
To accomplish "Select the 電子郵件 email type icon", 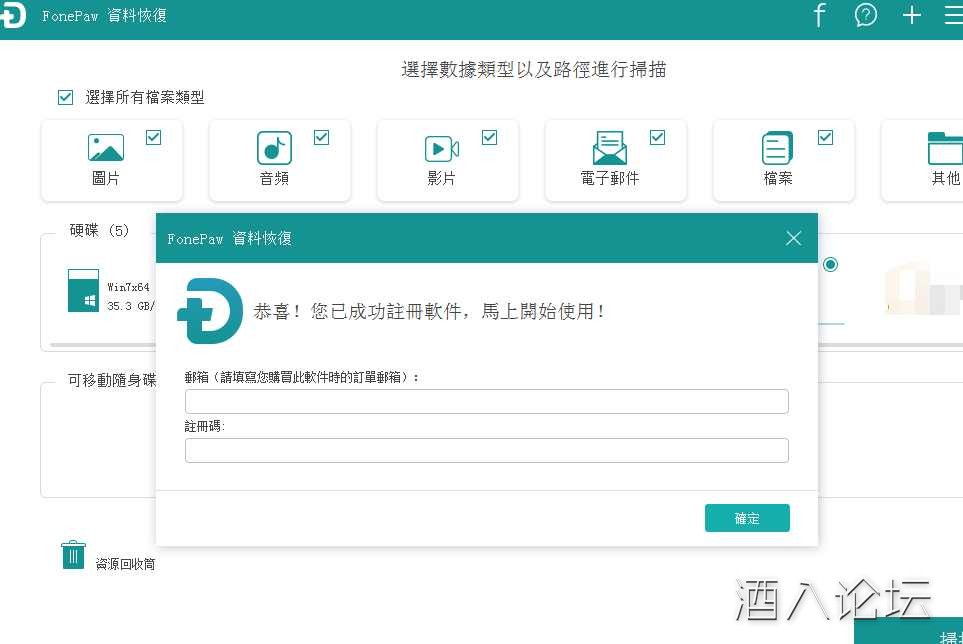I will (x=610, y=147).
